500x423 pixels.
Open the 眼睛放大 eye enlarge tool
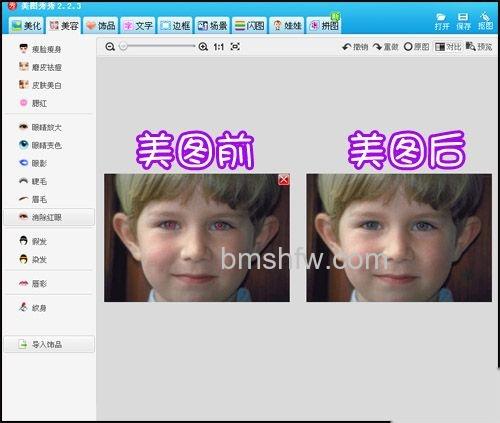[x=40, y=127]
